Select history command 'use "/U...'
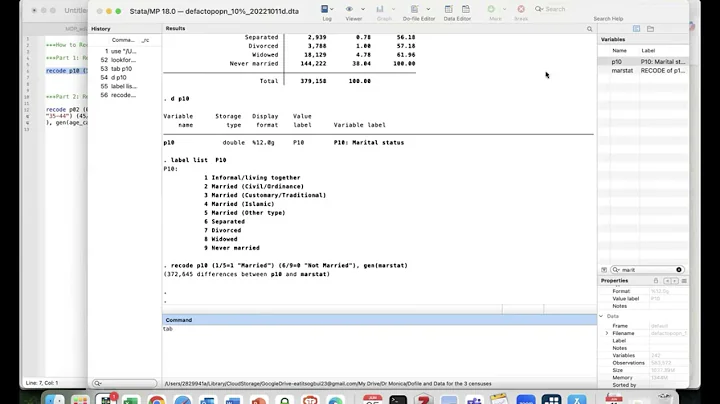 tap(124, 51)
